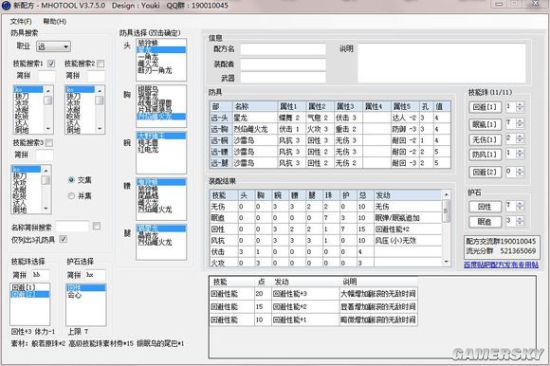The image size is (550, 366).
Task: Click the 回避[2] skill bead button
Action: click(485, 172)
